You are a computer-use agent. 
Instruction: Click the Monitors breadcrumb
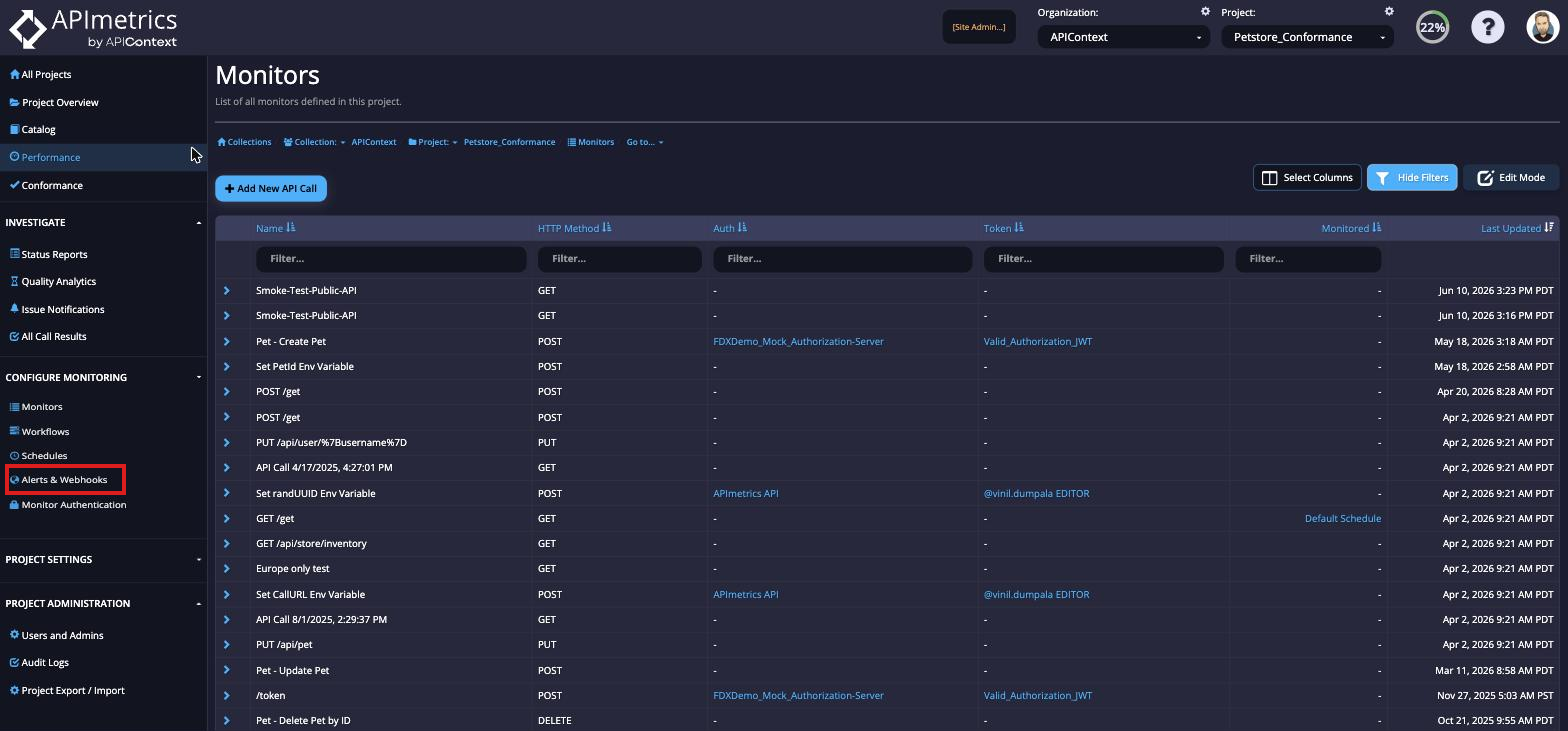pos(590,142)
